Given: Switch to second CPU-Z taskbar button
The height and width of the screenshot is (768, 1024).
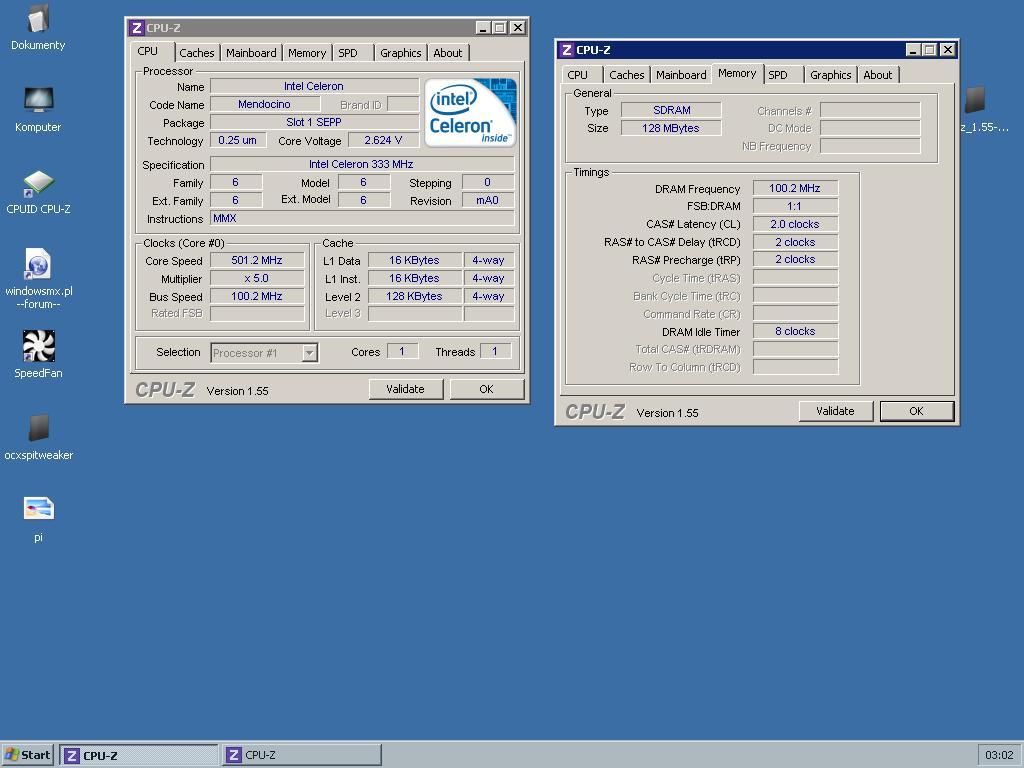Looking at the screenshot, I should 301,755.
